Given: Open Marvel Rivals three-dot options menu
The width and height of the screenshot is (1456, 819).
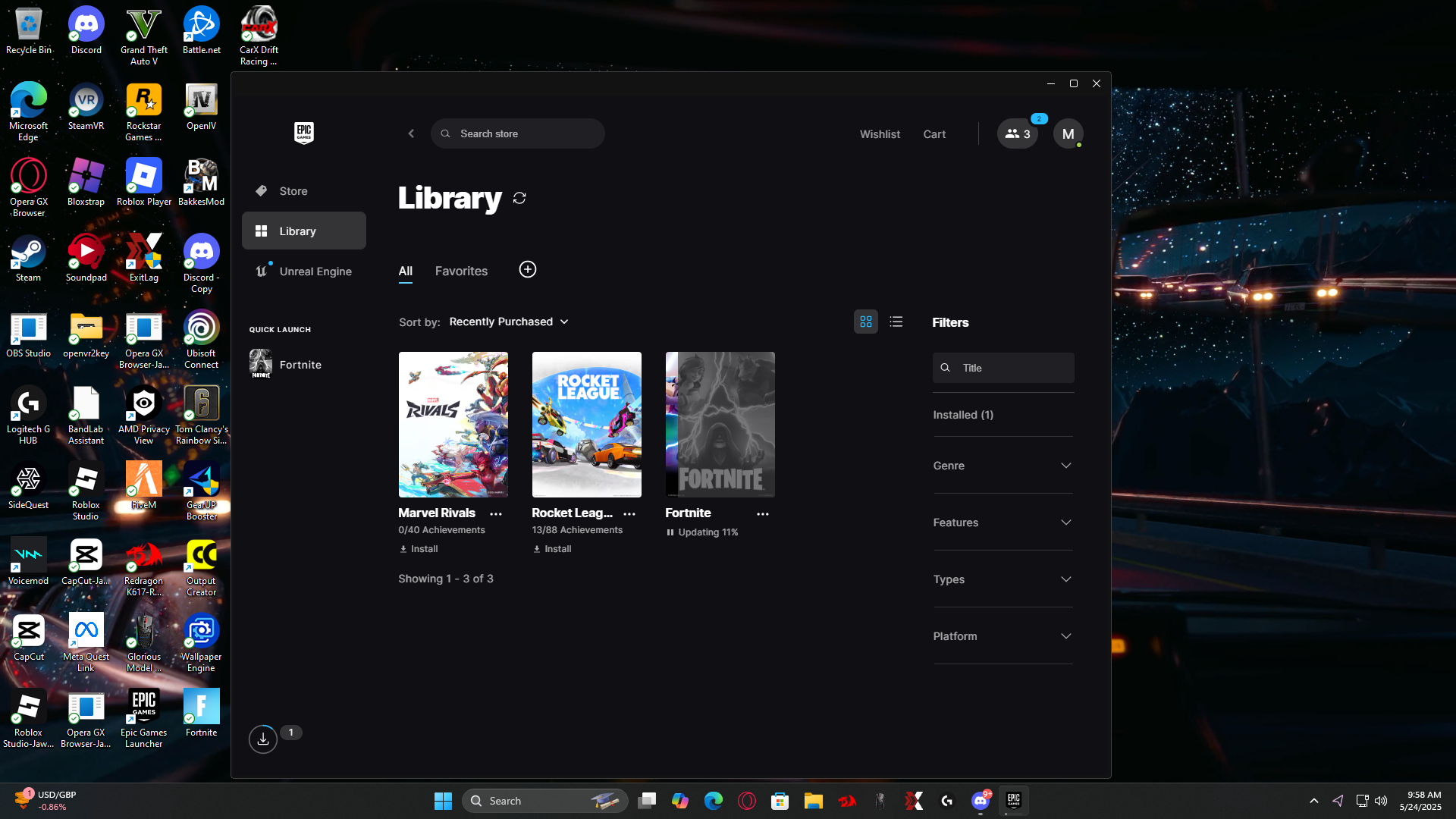Looking at the screenshot, I should [x=496, y=514].
